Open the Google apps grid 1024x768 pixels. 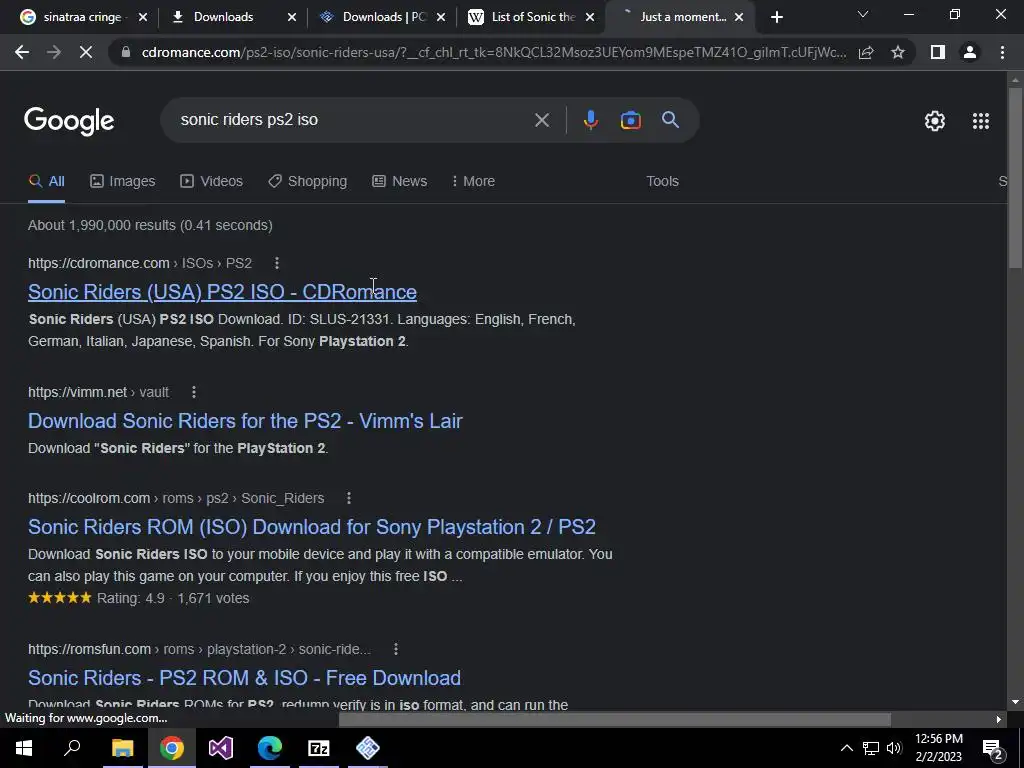click(981, 121)
